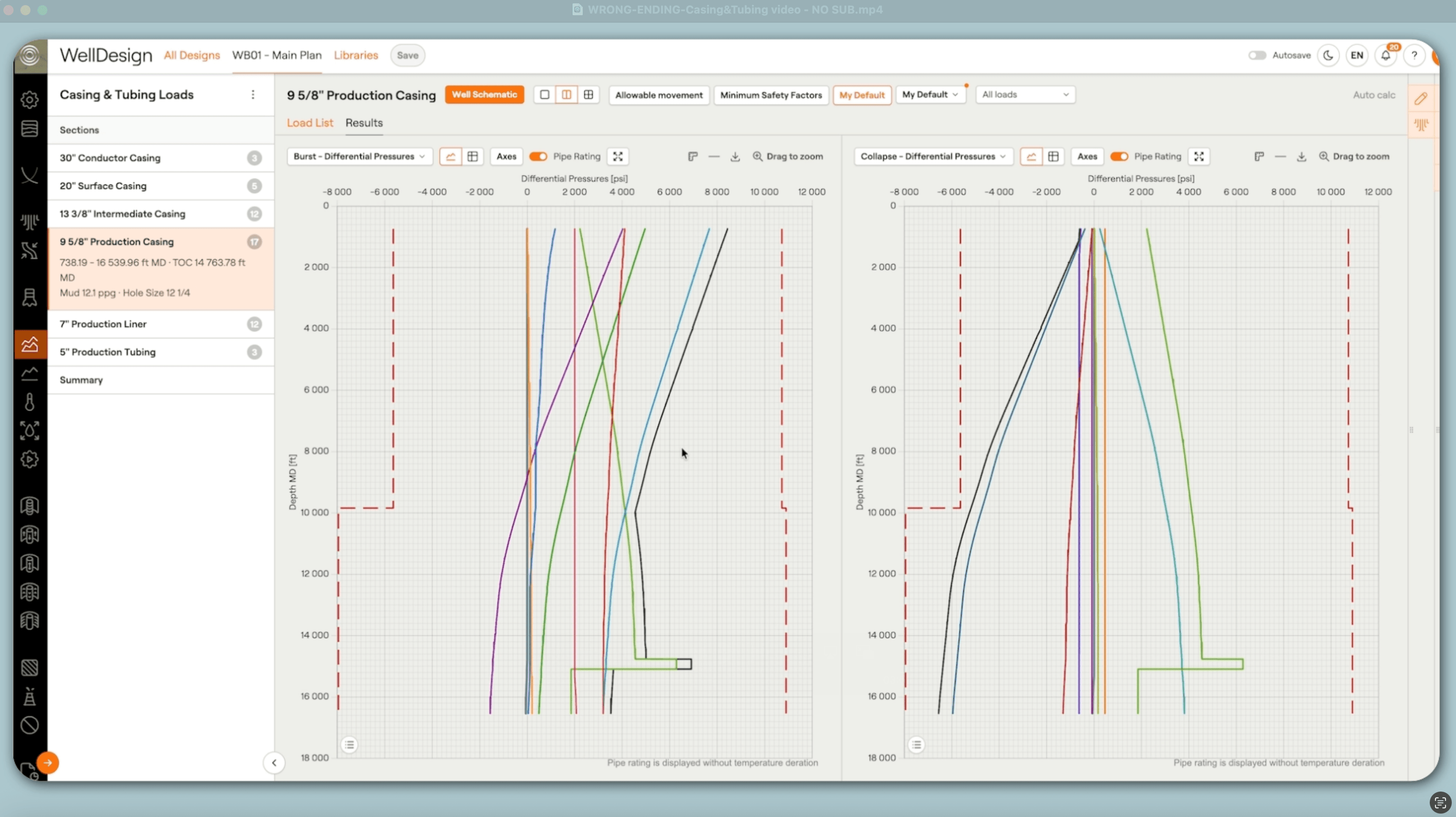Download the Burst chart
This screenshot has width=1456, height=817.
tap(735, 157)
